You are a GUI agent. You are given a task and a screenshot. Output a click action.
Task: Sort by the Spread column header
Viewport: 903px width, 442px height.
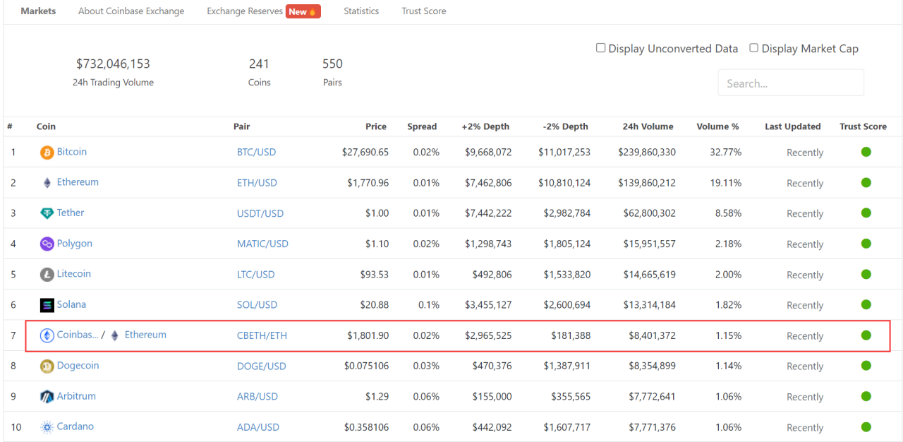[422, 127]
